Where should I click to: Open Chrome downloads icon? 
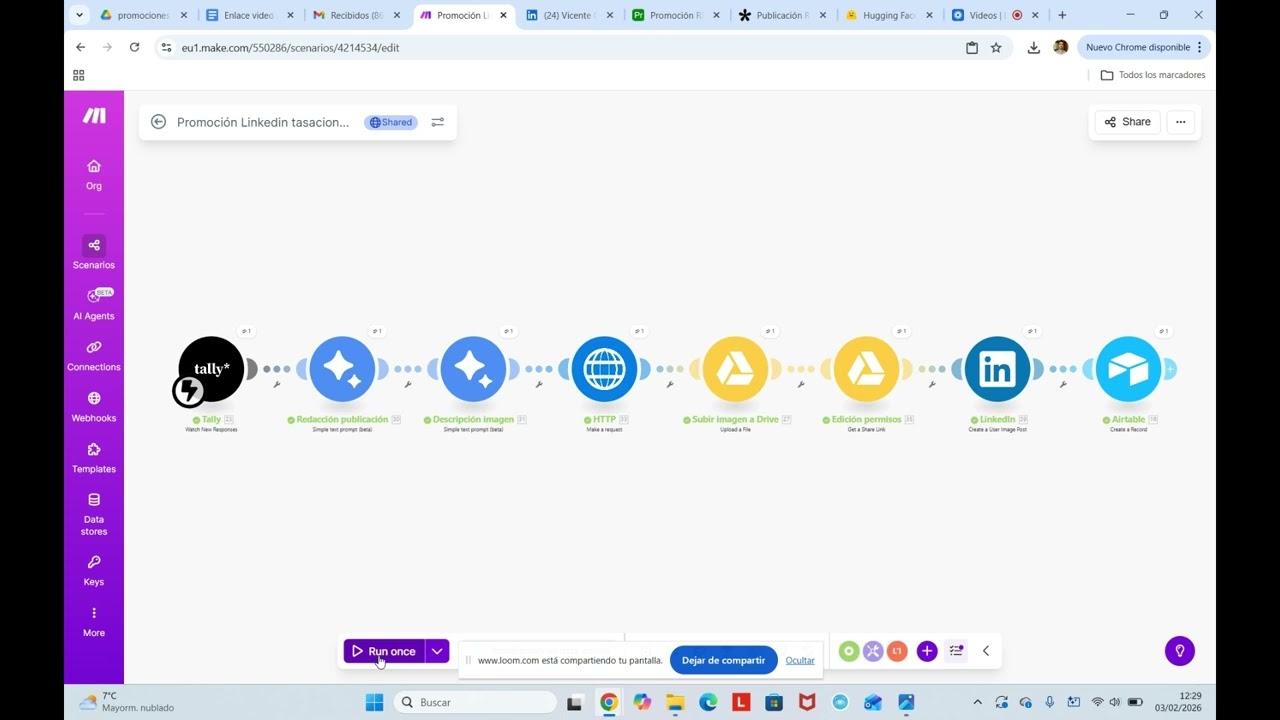pyautogui.click(x=1033, y=47)
